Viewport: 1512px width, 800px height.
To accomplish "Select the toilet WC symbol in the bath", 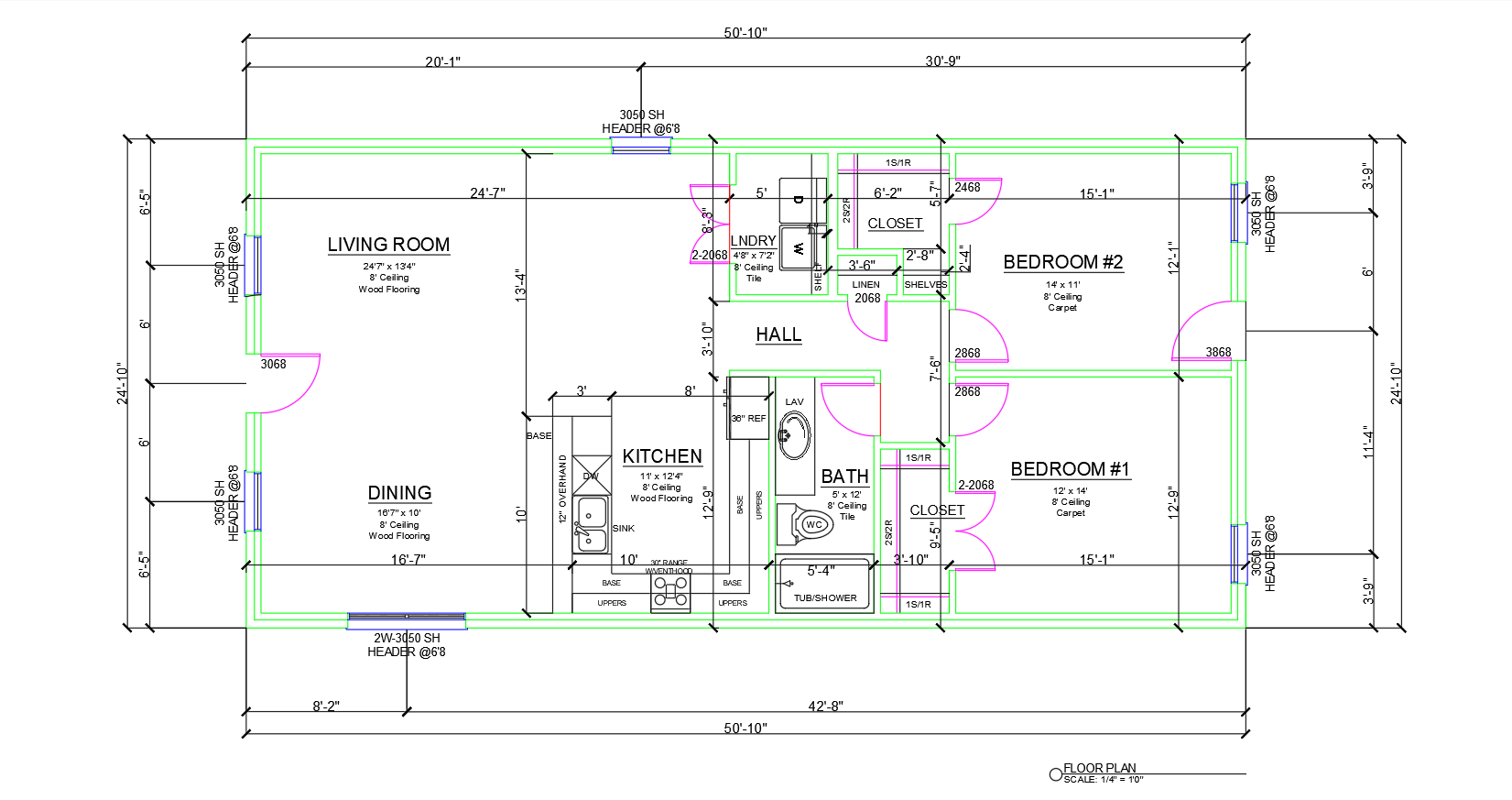I will tap(806, 525).
